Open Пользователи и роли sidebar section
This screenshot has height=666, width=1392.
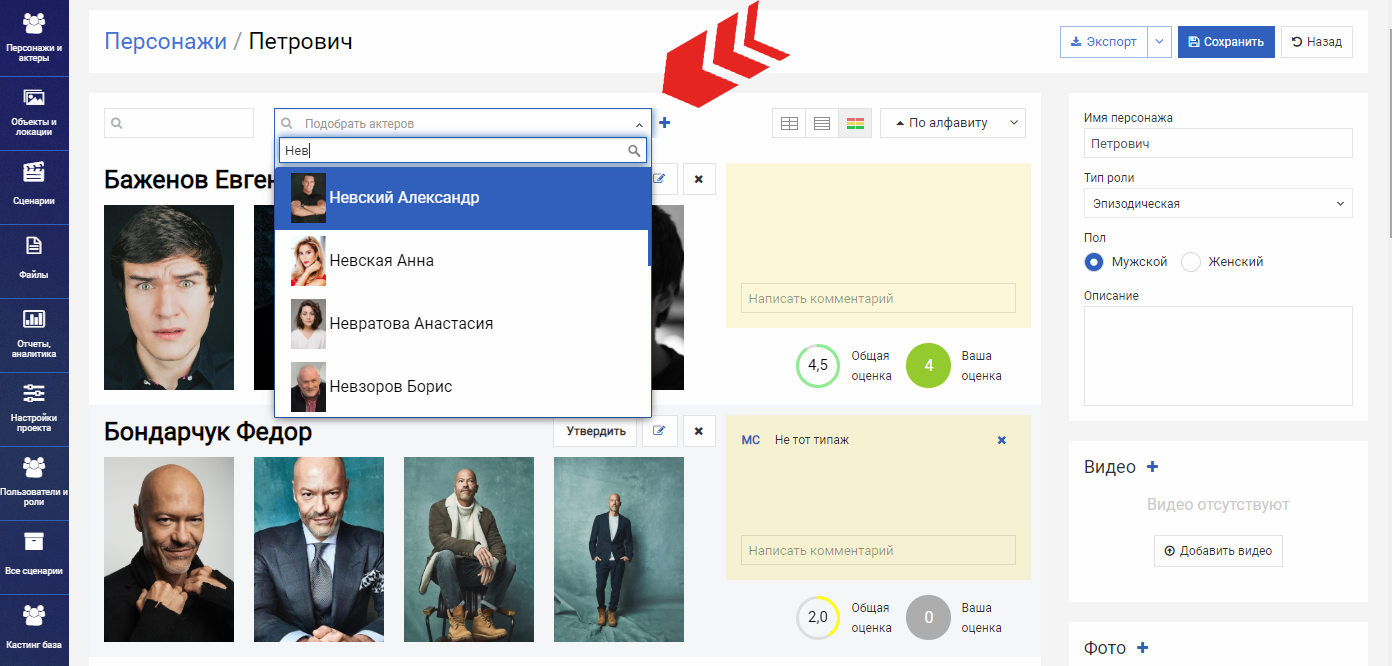[34, 483]
